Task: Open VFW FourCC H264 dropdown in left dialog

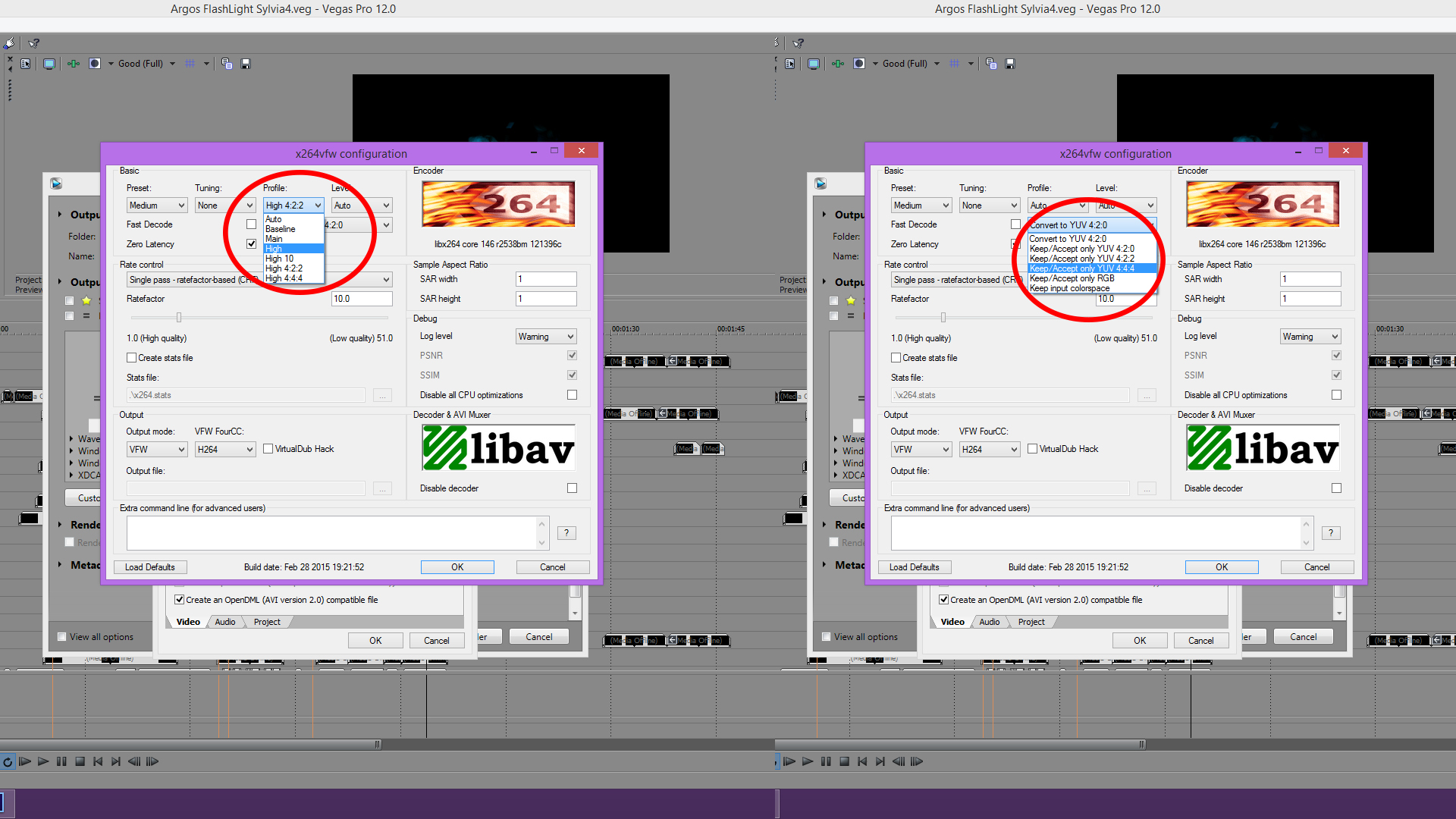Action: pyautogui.click(x=225, y=450)
